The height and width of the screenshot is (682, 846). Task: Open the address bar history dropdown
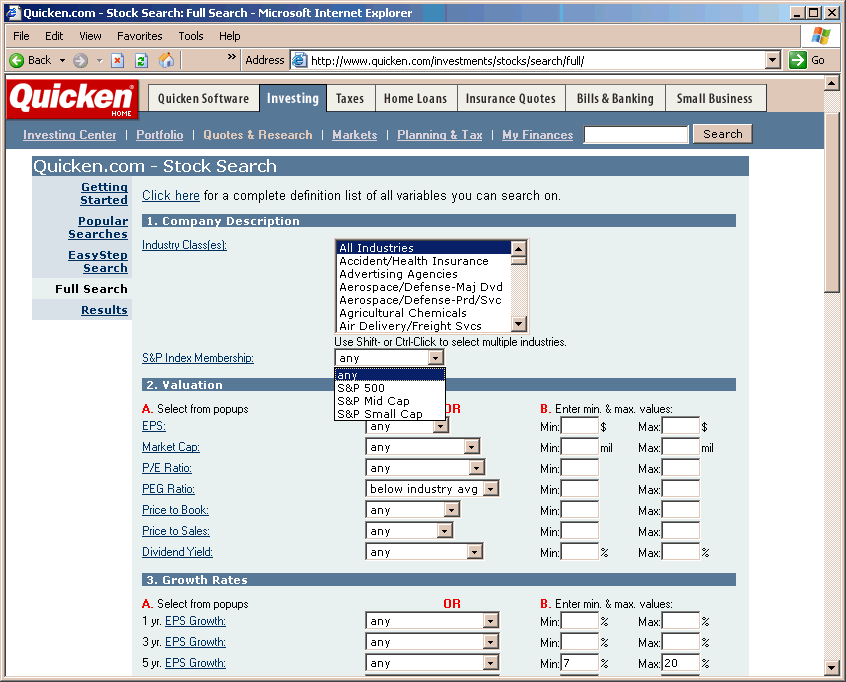point(772,59)
